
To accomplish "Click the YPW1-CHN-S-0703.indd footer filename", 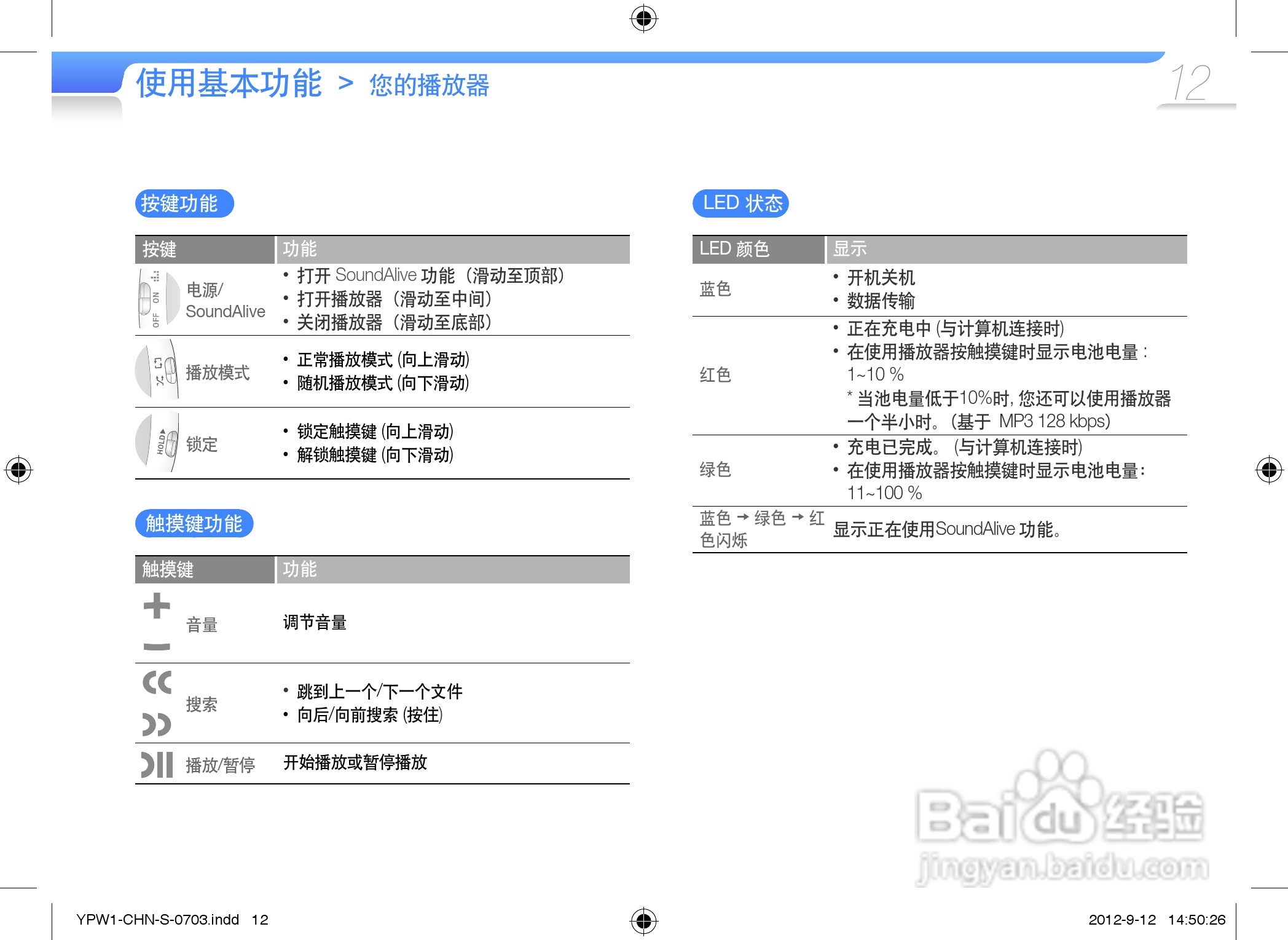I will tap(157, 920).
